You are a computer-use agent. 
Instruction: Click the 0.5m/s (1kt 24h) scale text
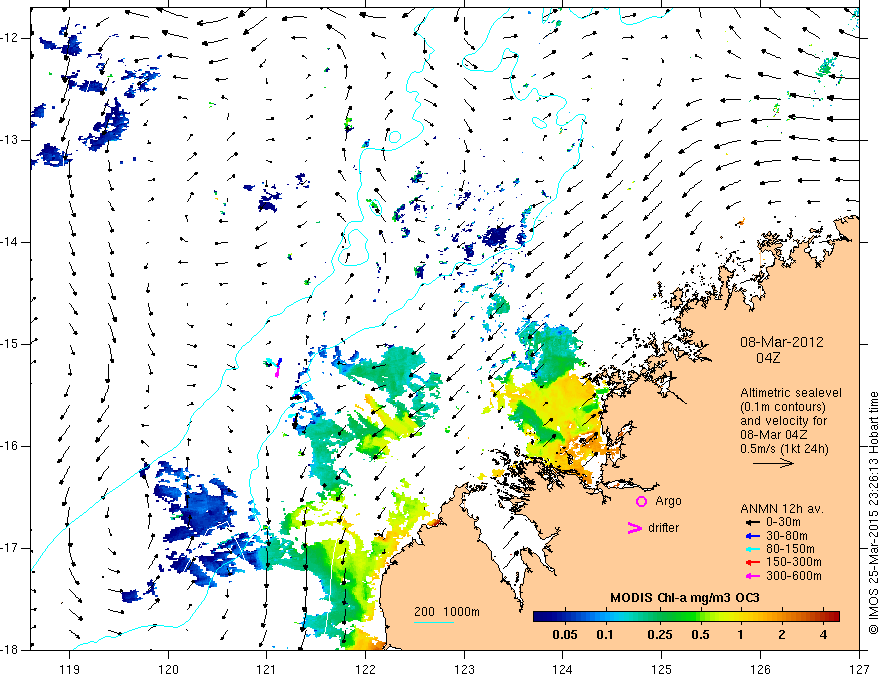pos(785,449)
